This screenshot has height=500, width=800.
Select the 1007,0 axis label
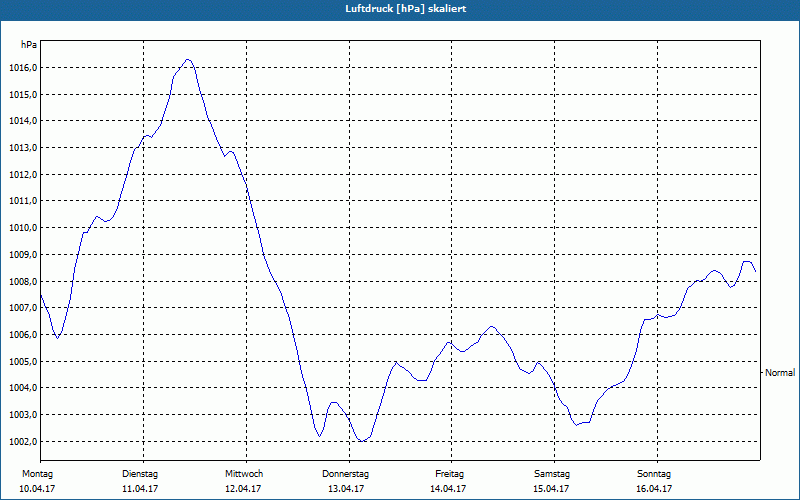click(21, 308)
